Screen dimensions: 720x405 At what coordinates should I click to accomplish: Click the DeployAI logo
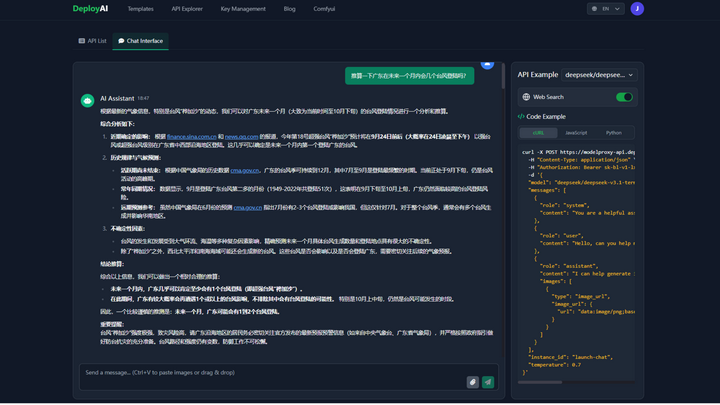click(x=90, y=9)
